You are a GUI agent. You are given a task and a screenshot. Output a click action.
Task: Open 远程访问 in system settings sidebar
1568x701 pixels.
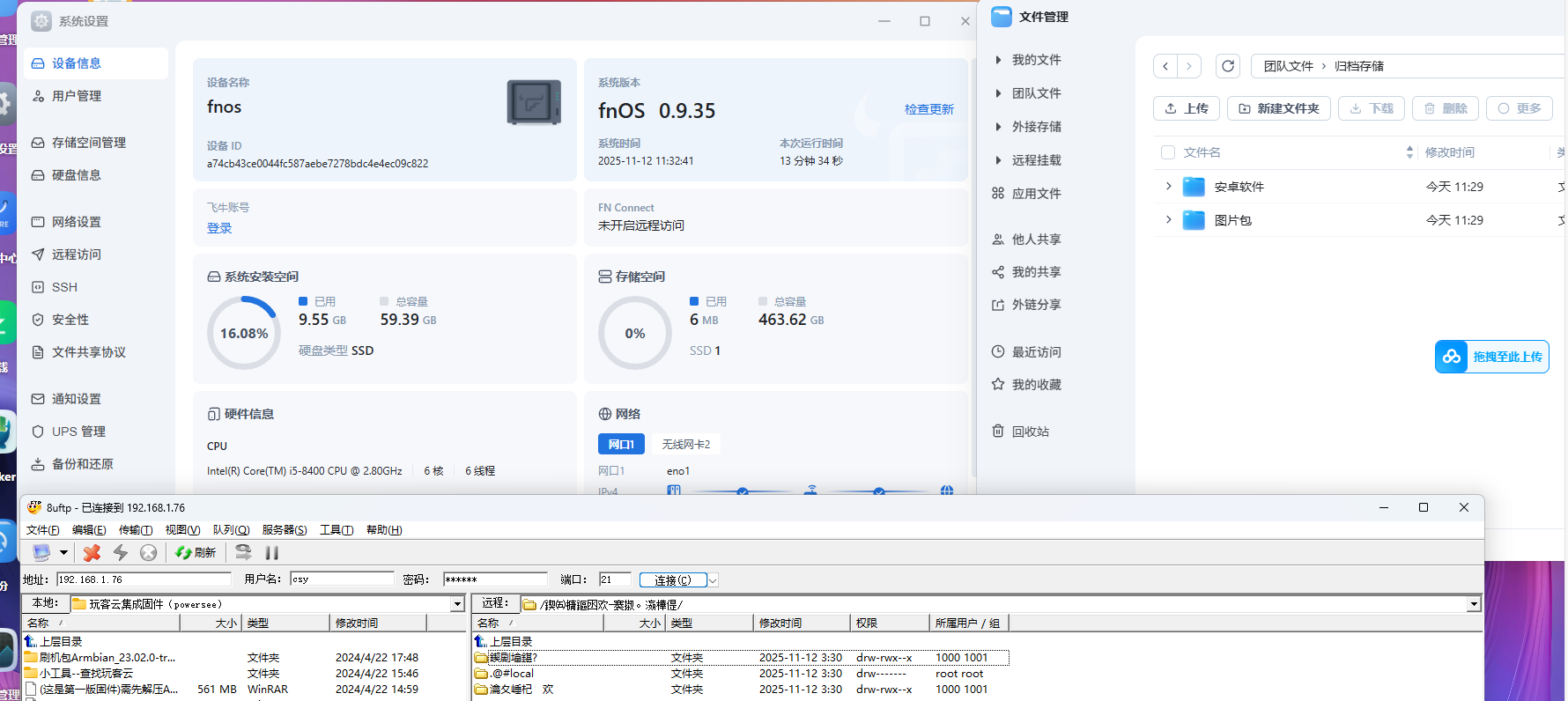click(x=96, y=255)
